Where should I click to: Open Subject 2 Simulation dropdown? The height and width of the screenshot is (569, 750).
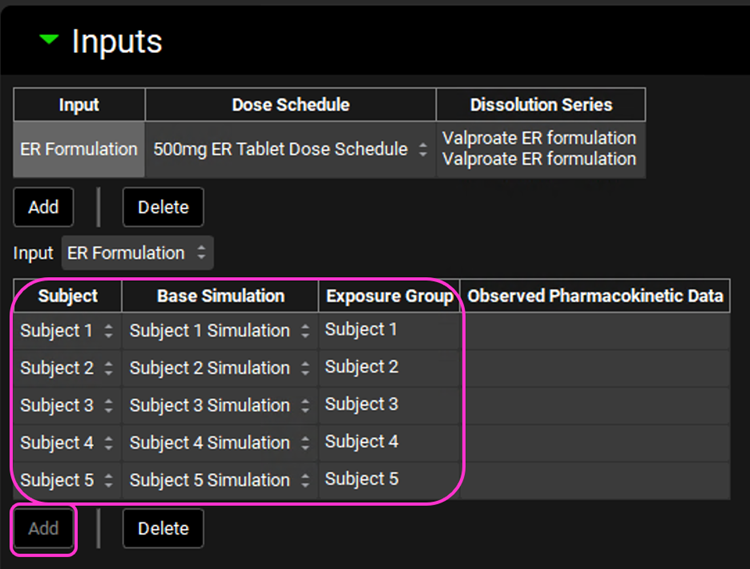220,369
